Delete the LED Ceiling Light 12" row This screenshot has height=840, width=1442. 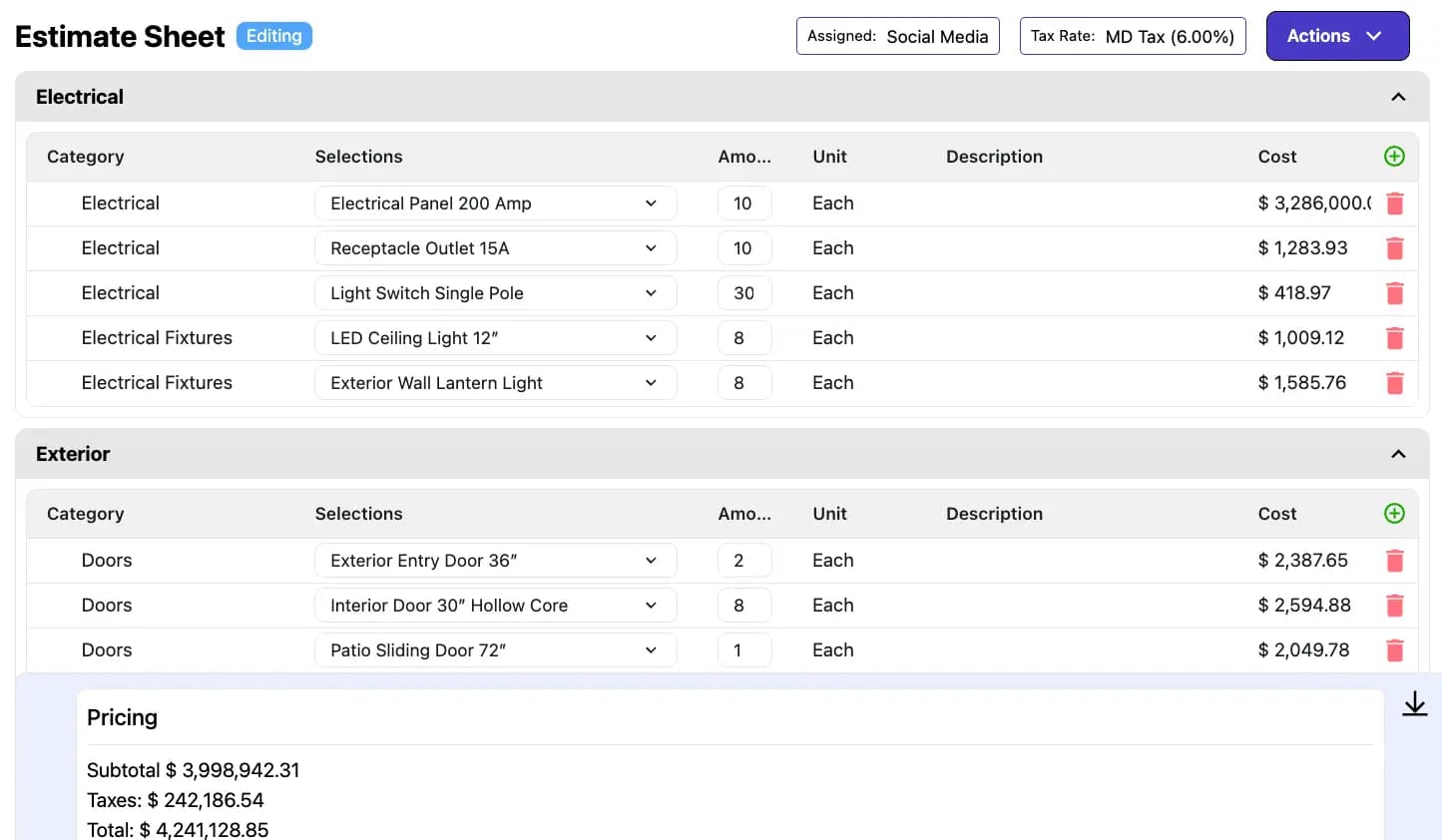[1394, 337]
